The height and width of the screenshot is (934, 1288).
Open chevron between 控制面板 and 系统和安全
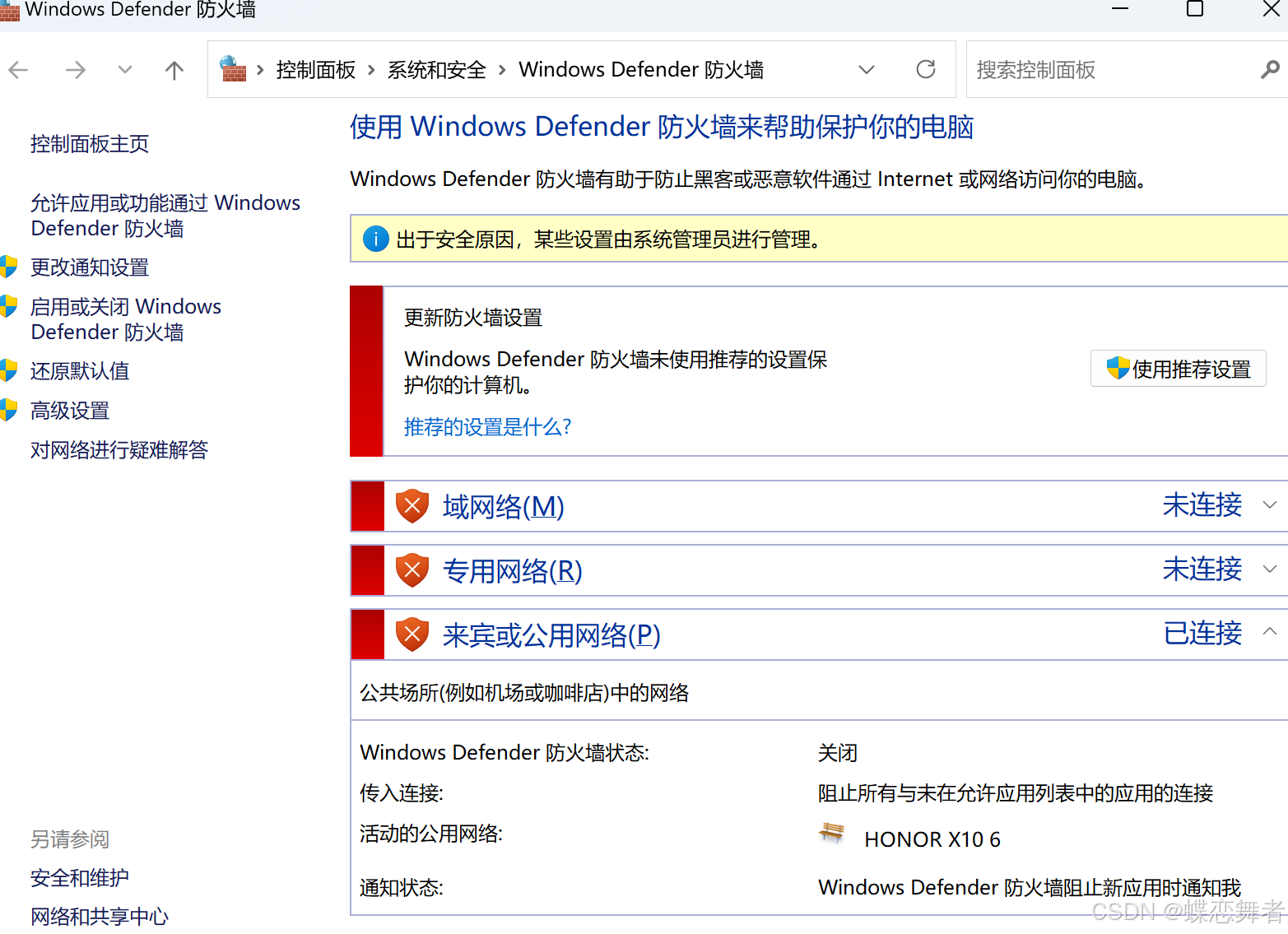pos(371,70)
